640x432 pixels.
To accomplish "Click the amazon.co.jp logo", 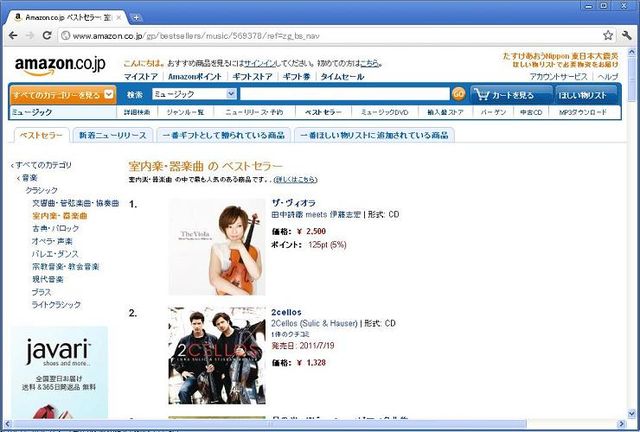I will click(60, 66).
